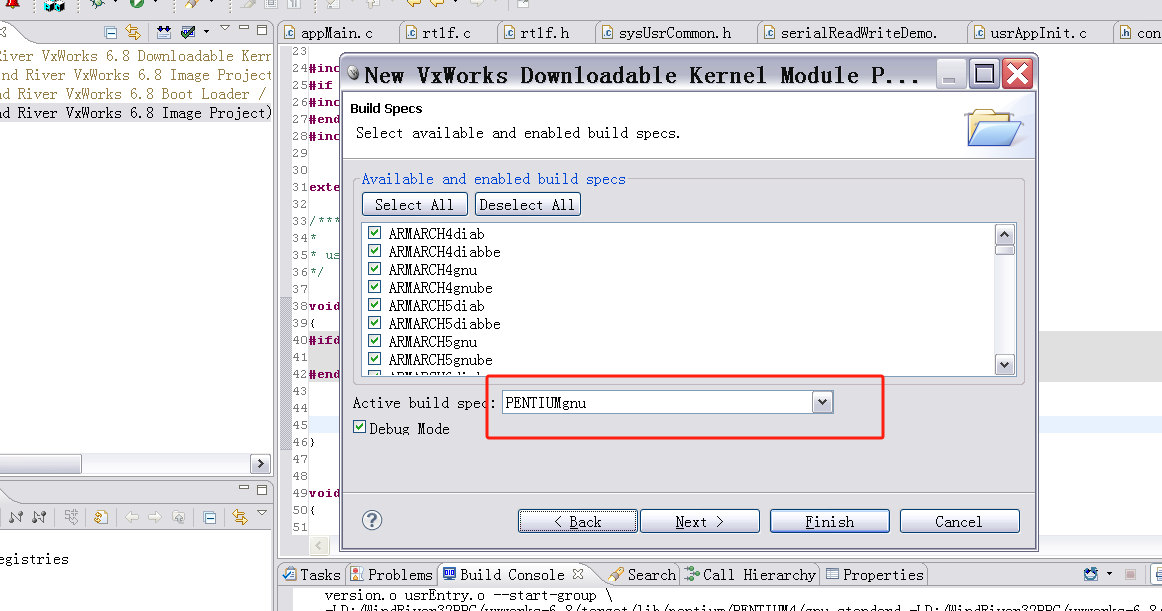Open the Active build spec dropdown
Image resolution: width=1162 pixels, height=611 pixels.
pyautogui.click(x=823, y=402)
